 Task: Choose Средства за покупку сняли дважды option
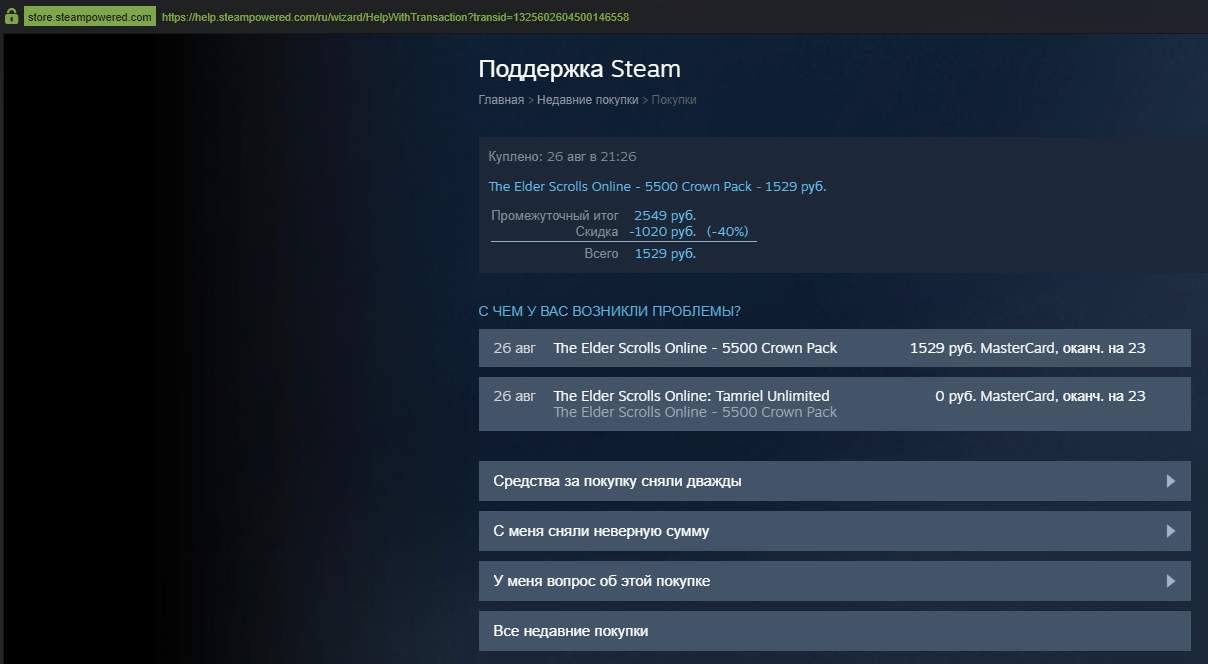coord(835,481)
